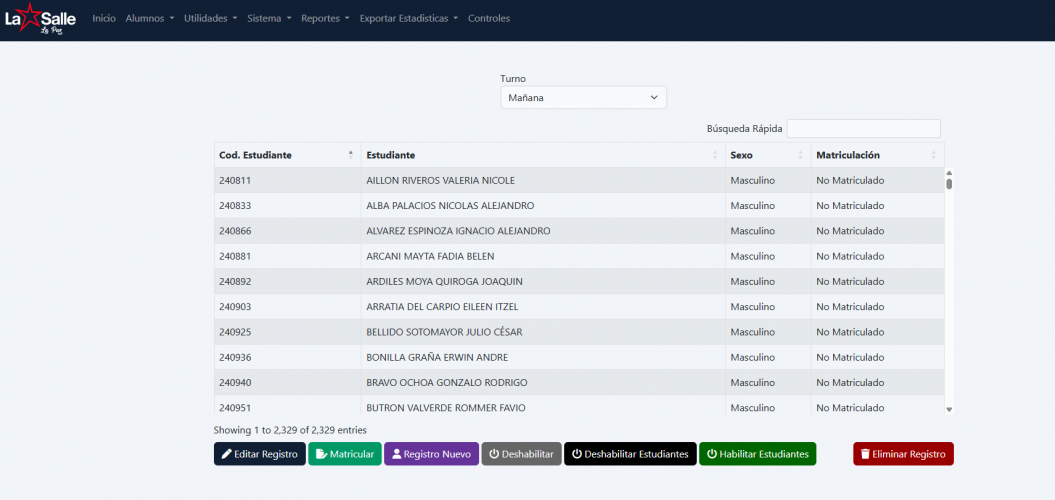
Task: Select row BRAVO OCHOA GONZALO RODRIGO
Action: 579,382
